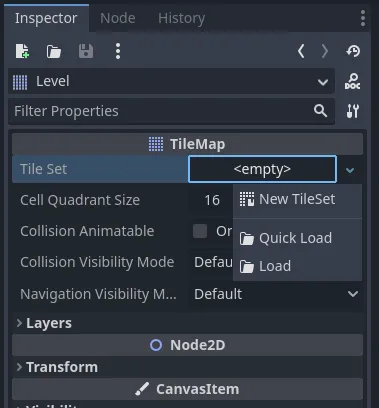Switch to the History tab
This screenshot has width=379, height=408.
(181, 18)
